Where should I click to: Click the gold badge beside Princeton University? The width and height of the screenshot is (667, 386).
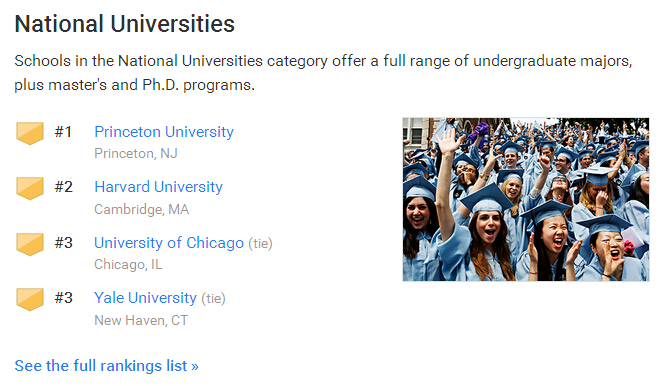(x=30, y=133)
